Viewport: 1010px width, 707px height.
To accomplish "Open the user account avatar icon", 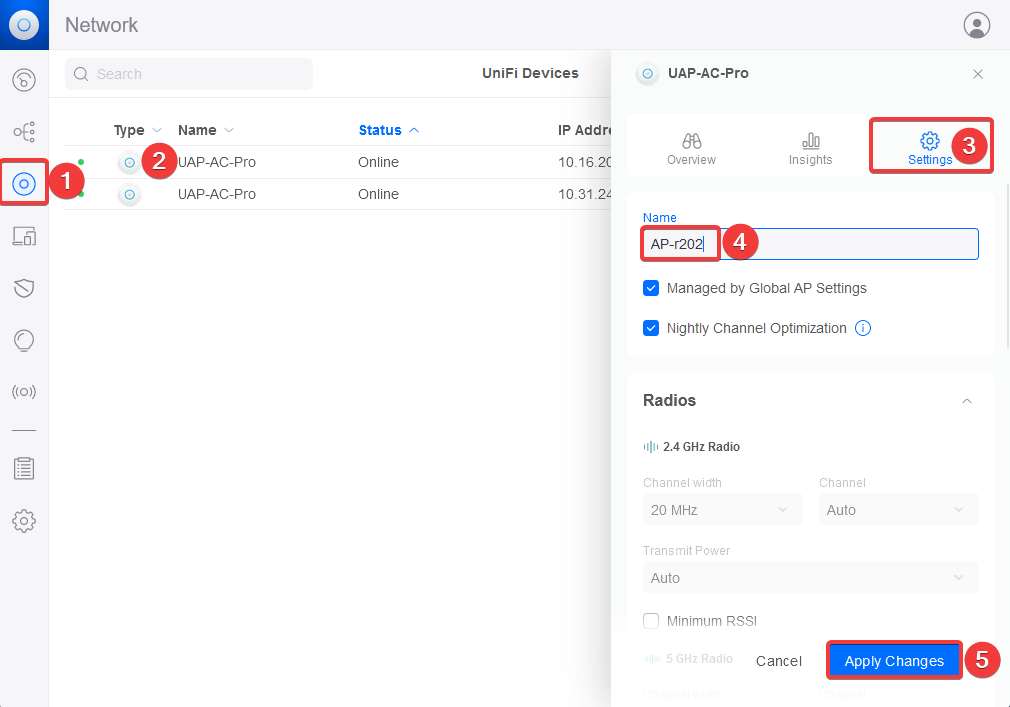I will point(977,25).
